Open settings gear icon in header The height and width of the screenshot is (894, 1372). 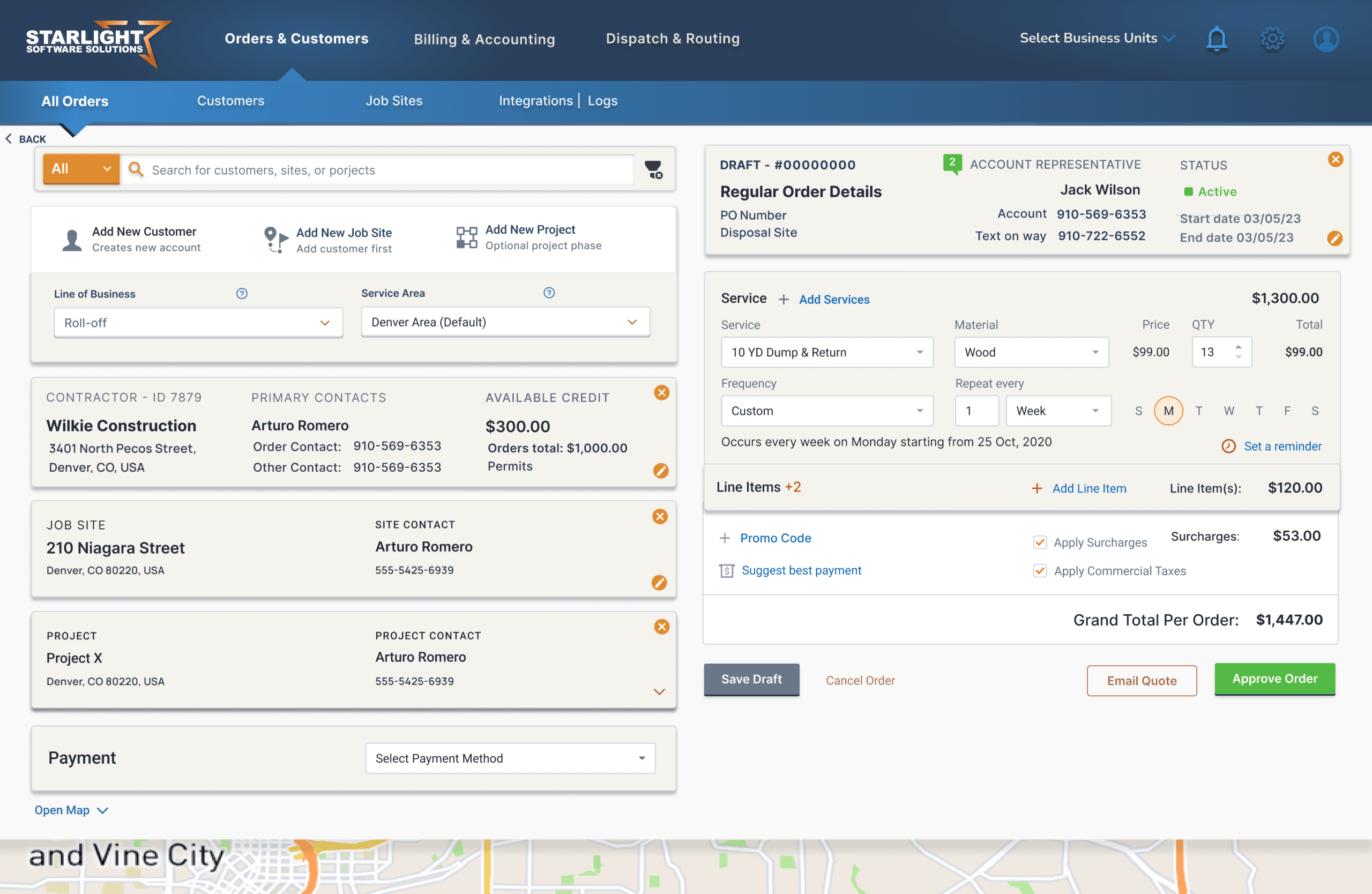click(x=1272, y=39)
